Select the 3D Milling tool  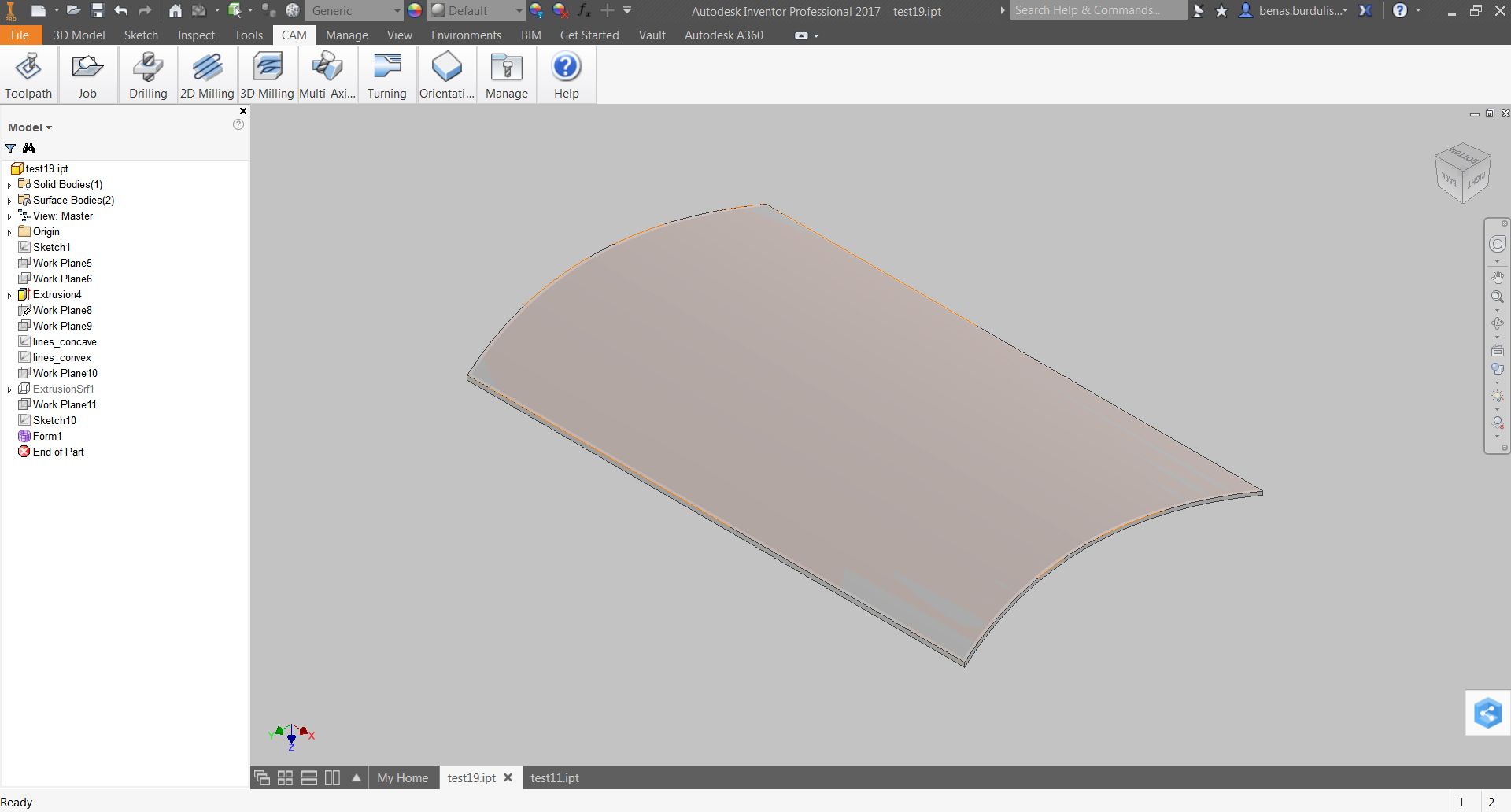[x=267, y=75]
